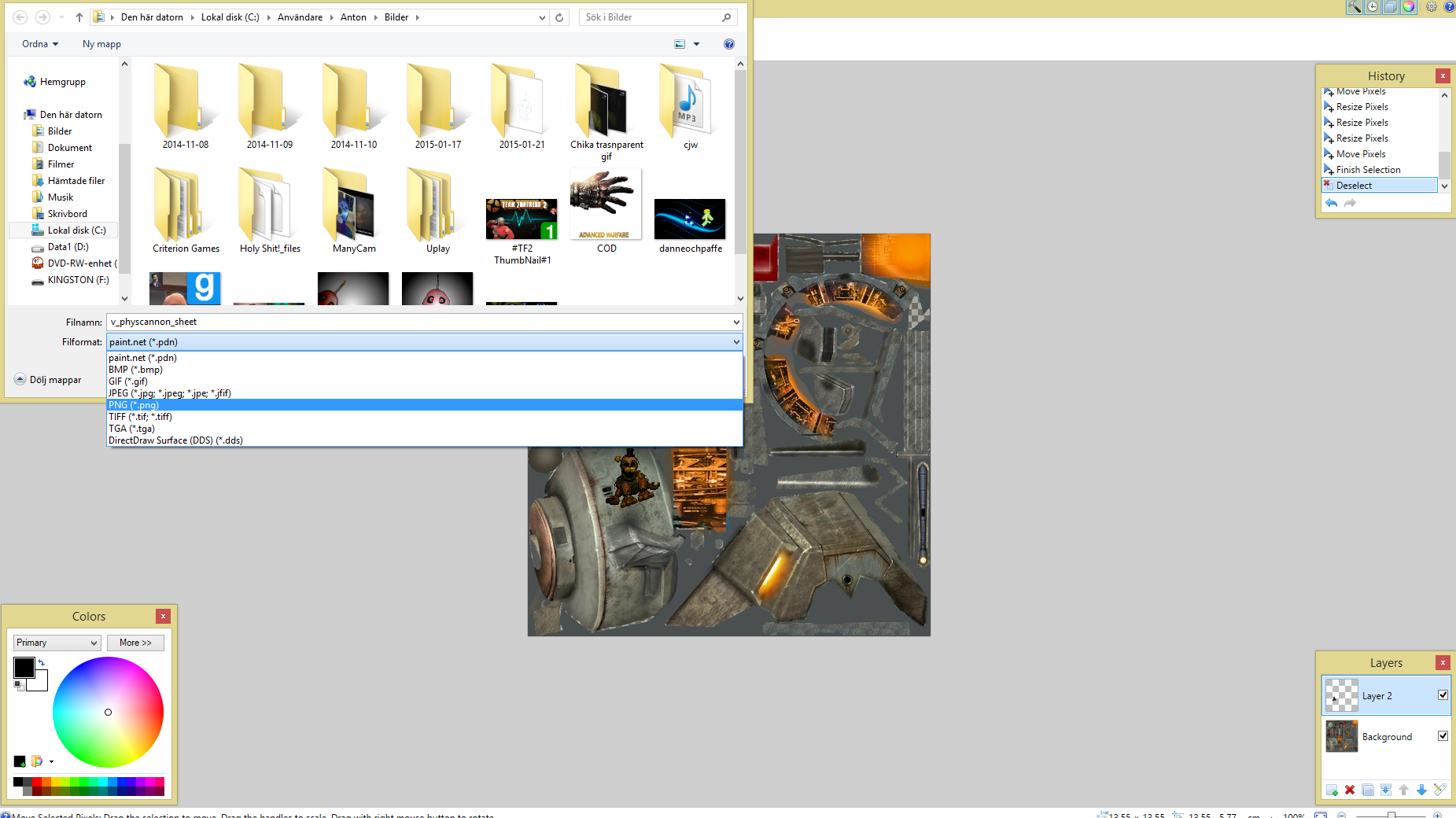Image resolution: width=1456 pixels, height=818 pixels.
Task: Select Hämtade filer in navigation tree
Action: point(68,181)
